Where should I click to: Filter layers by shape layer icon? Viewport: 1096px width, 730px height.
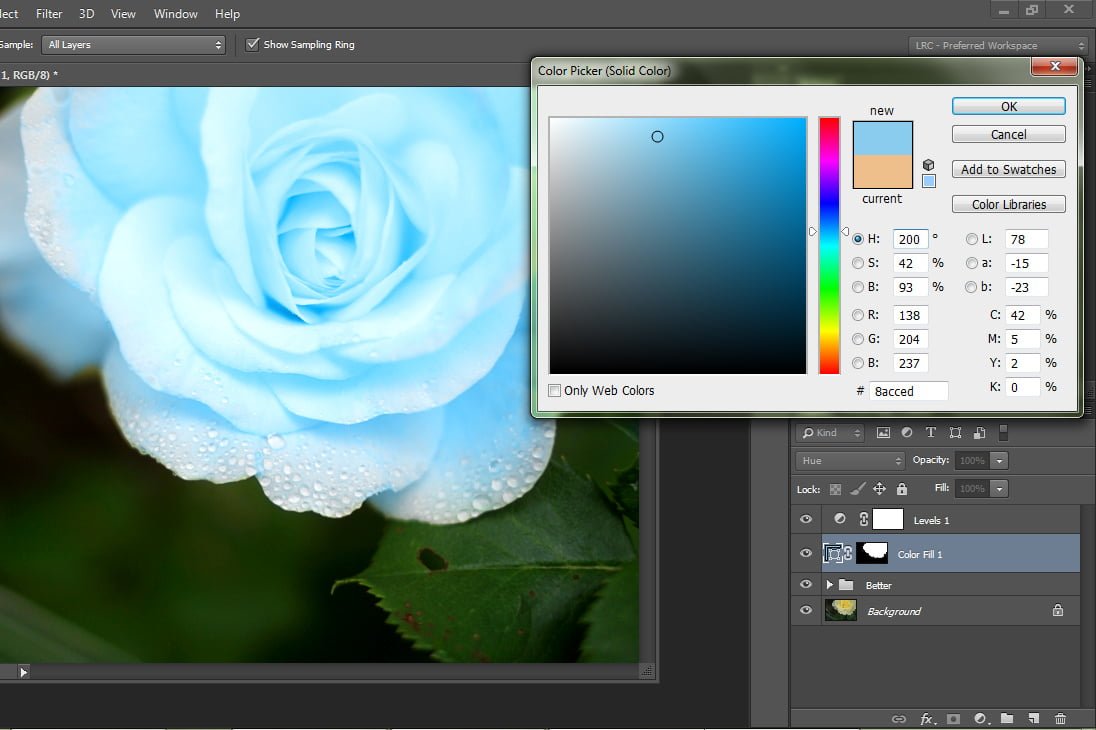click(956, 433)
